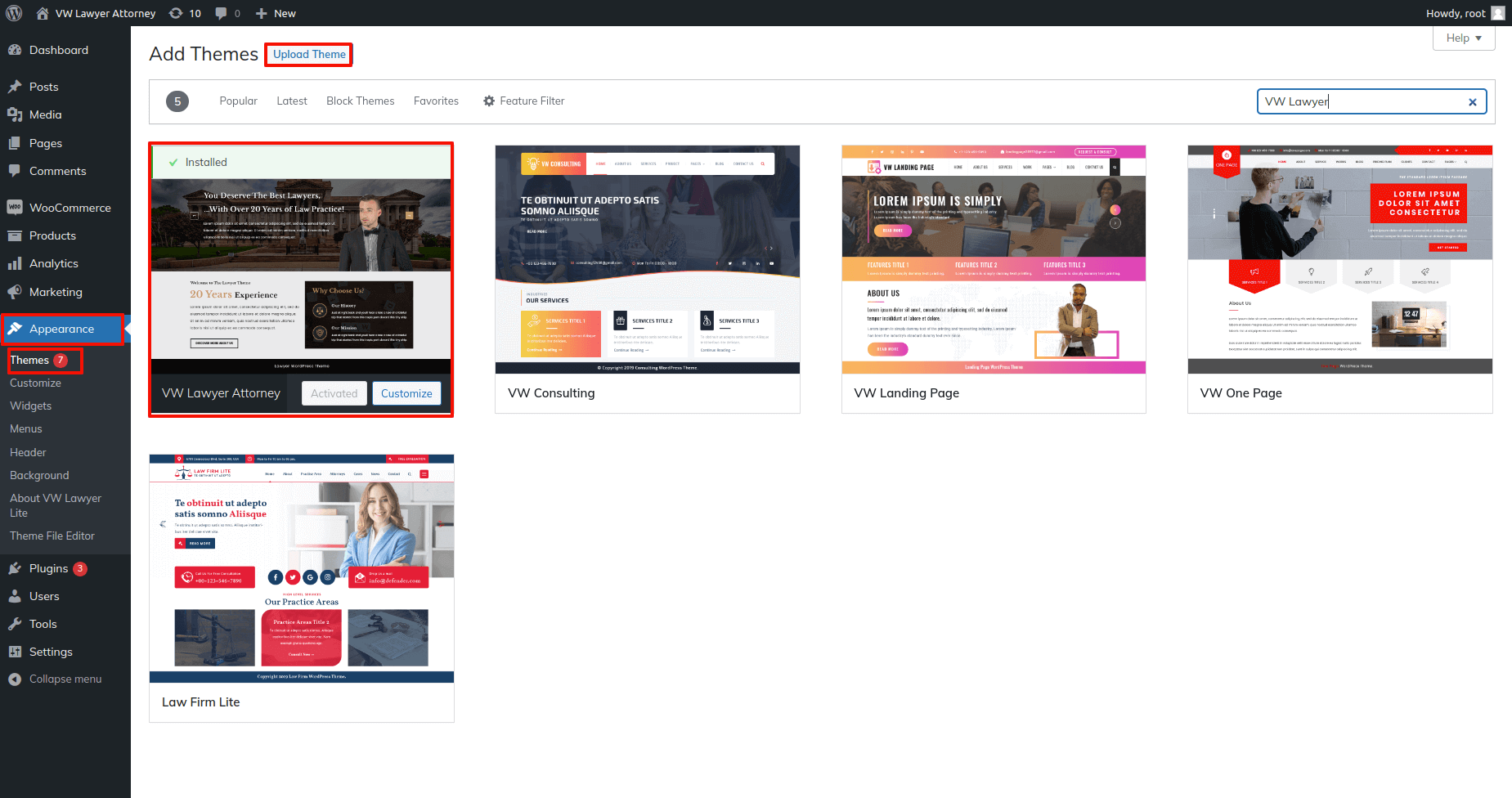Click the Appearance paintbrush icon
The image size is (1512, 798).
tap(15, 329)
